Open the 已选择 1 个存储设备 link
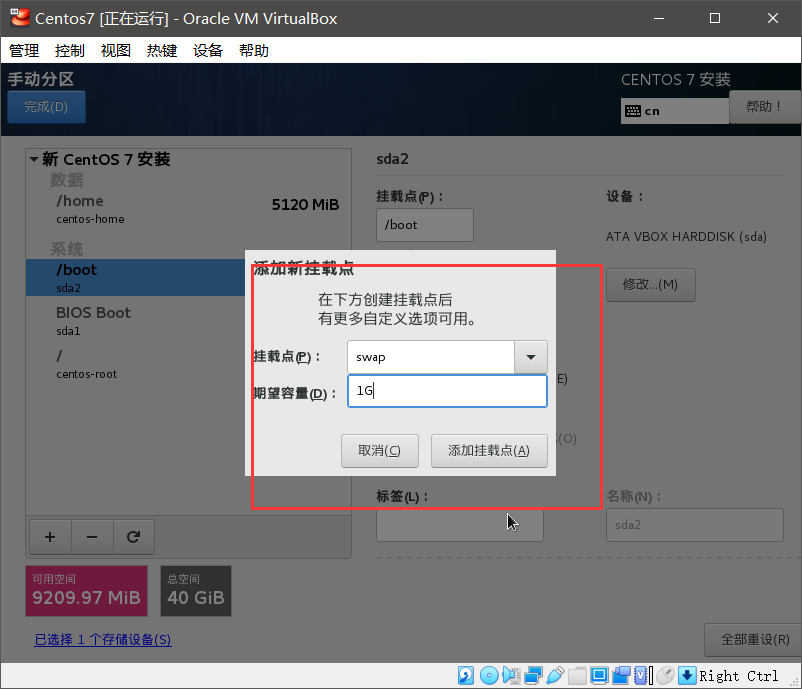Image resolution: width=802 pixels, height=689 pixels. (102, 638)
